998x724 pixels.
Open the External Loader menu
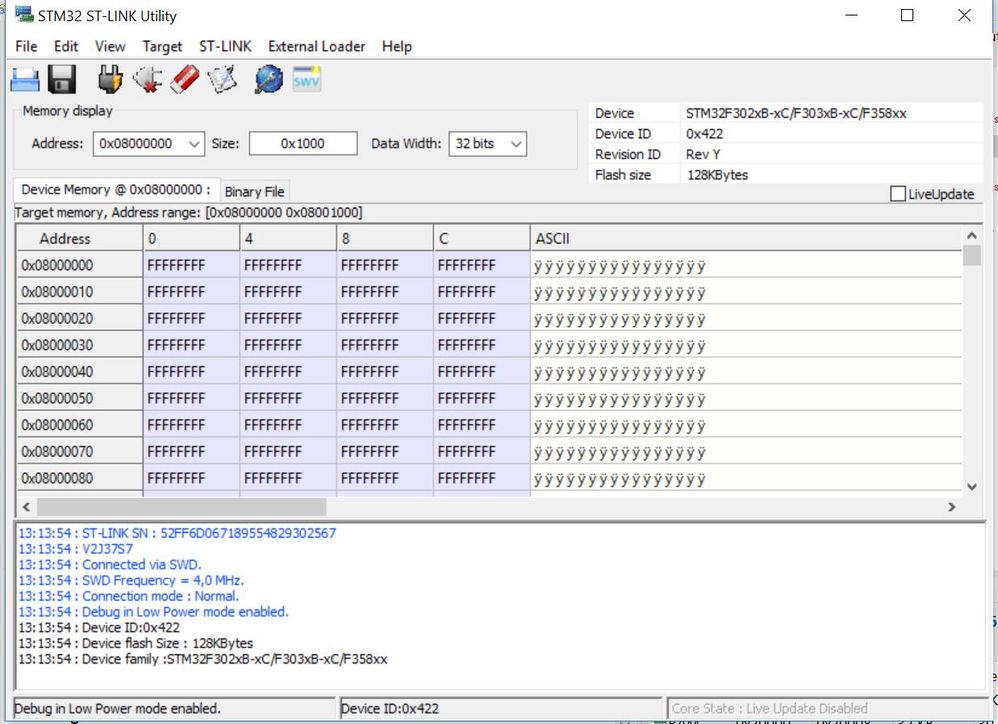click(316, 46)
